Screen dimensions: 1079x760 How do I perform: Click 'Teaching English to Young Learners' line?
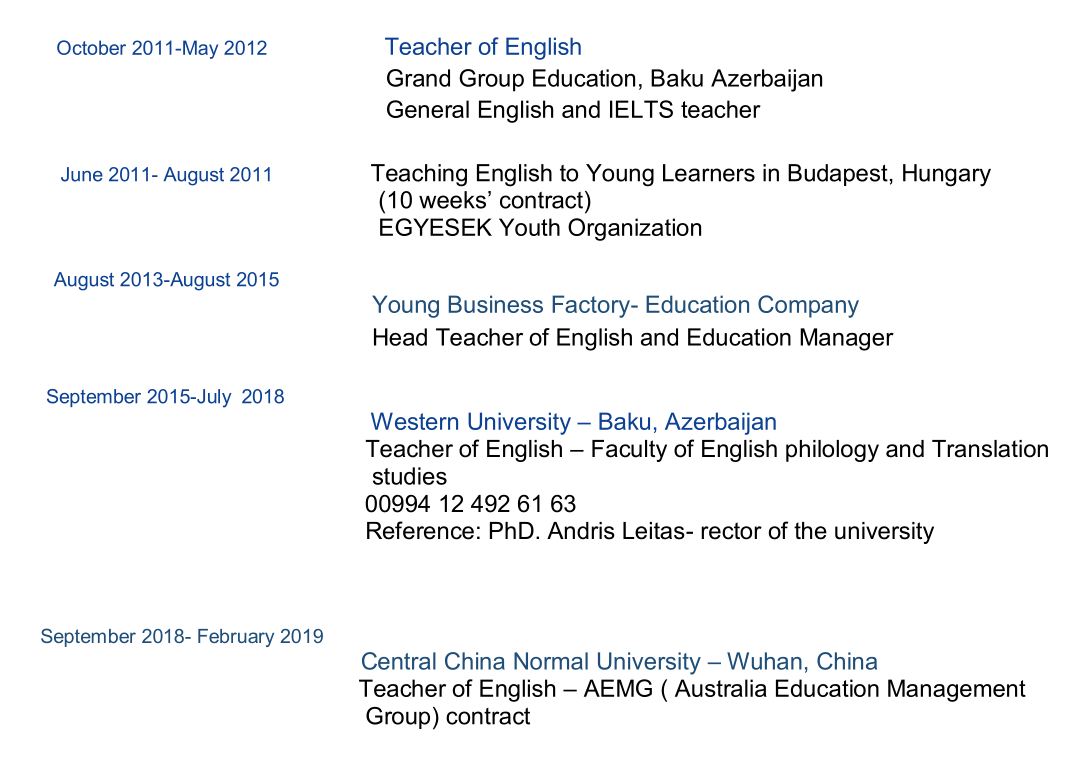click(680, 174)
